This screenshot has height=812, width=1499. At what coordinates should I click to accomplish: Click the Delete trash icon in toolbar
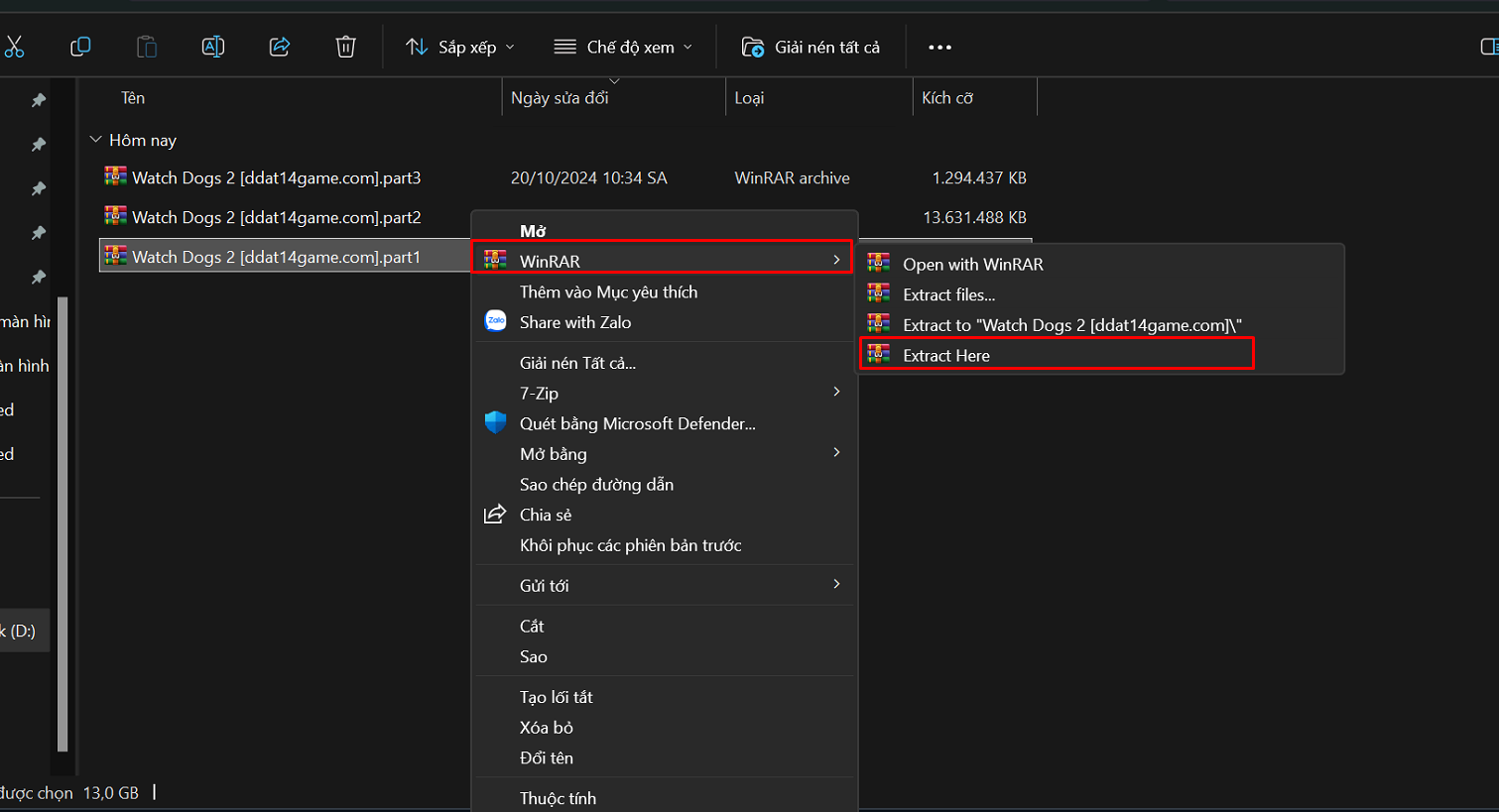pos(345,47)
